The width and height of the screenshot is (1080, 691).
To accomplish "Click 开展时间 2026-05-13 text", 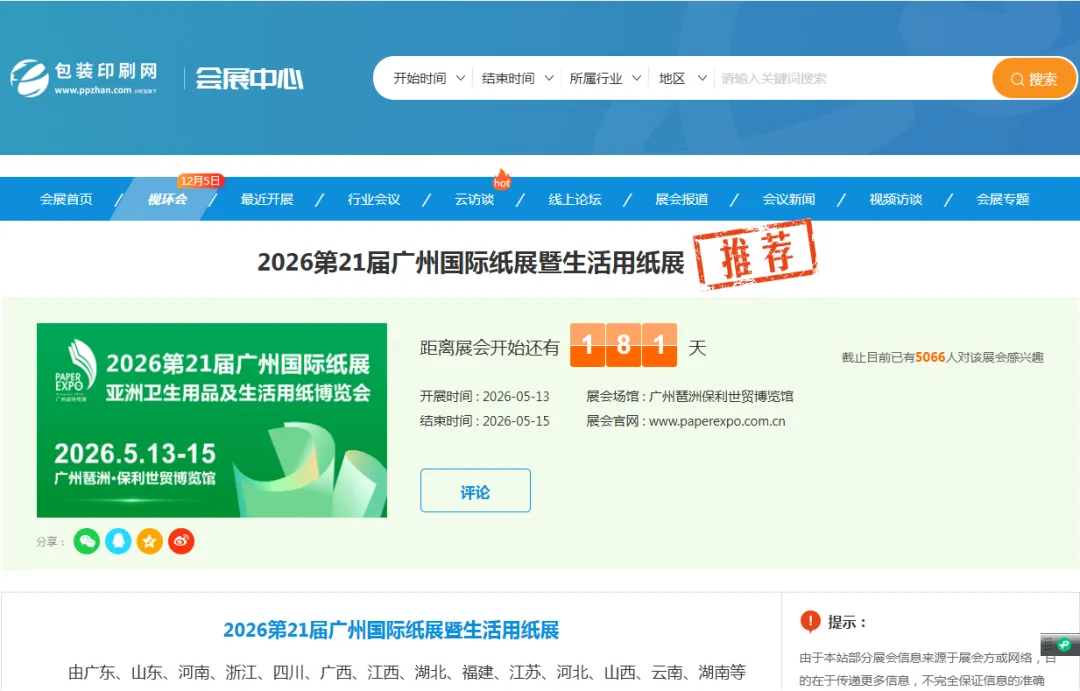I will click(485, 396).
